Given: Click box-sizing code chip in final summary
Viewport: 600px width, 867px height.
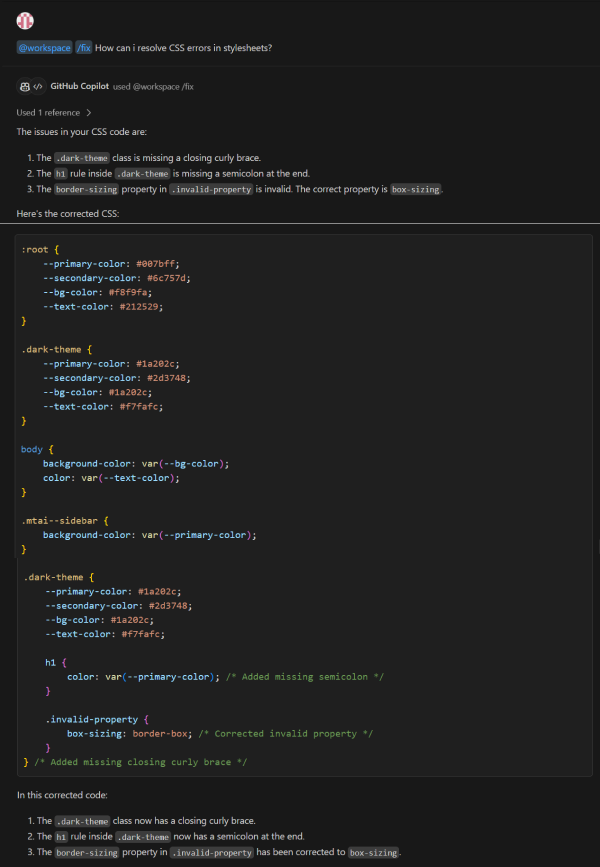Looking at the screenshot, I should [x=373, y=852].
